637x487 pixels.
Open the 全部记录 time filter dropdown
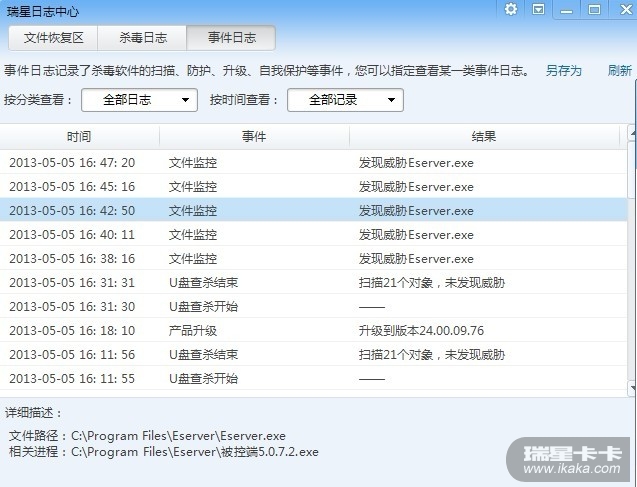pos(345,100)
